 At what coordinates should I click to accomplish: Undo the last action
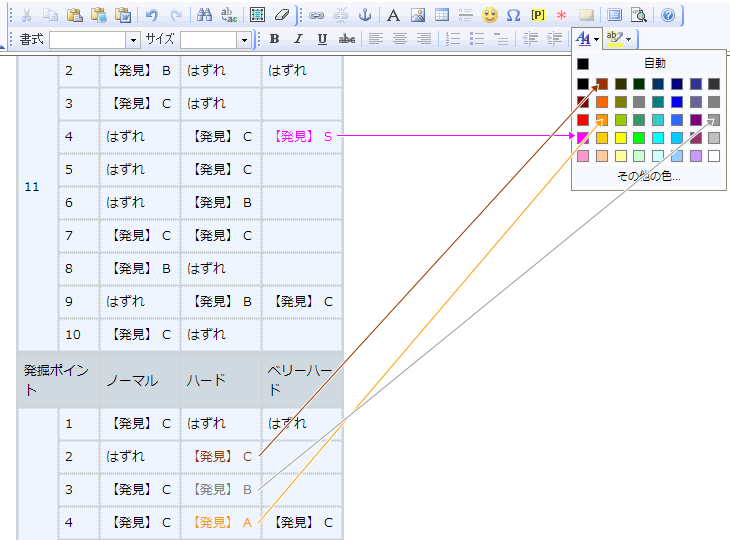click(x=152, y=15)
